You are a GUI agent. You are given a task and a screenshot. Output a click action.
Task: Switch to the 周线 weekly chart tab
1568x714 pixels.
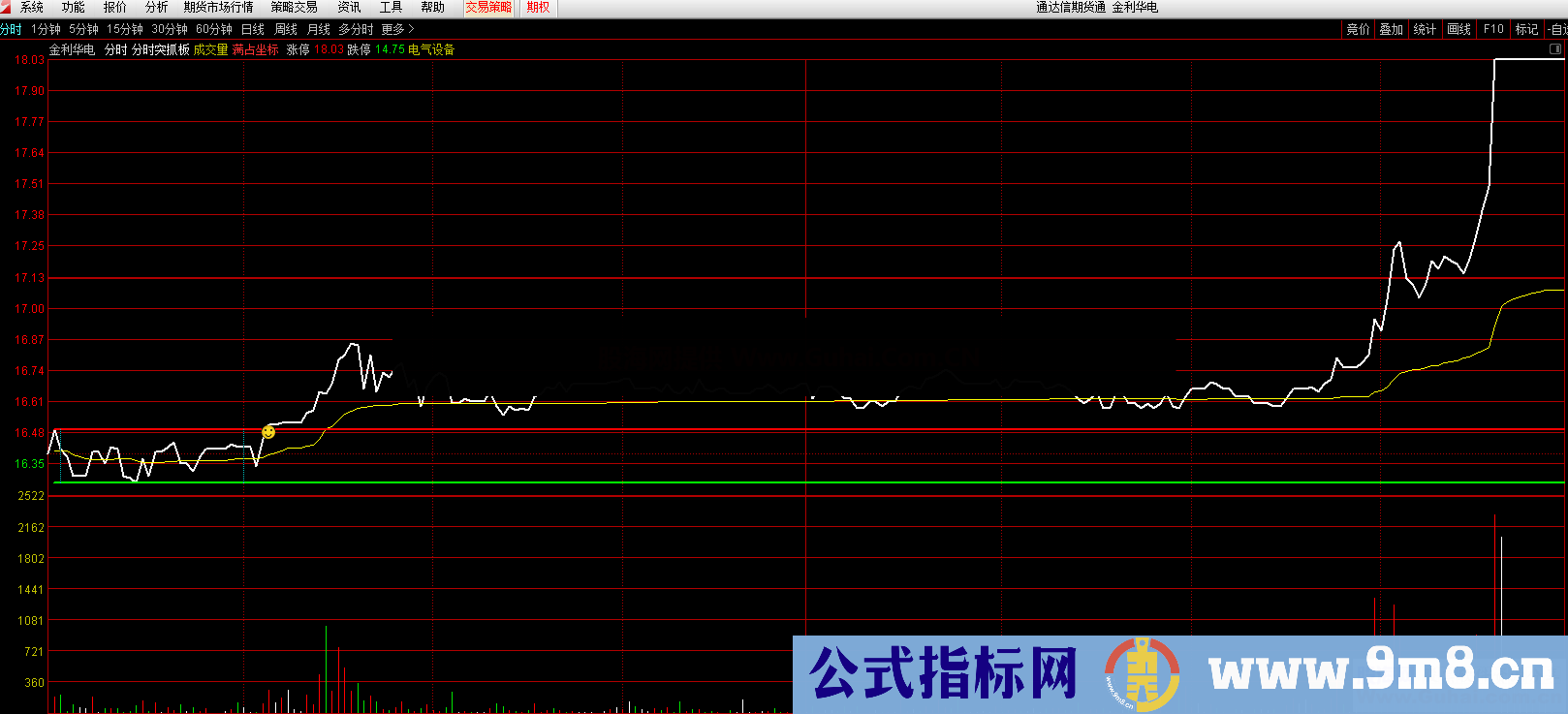coord(286,30)
